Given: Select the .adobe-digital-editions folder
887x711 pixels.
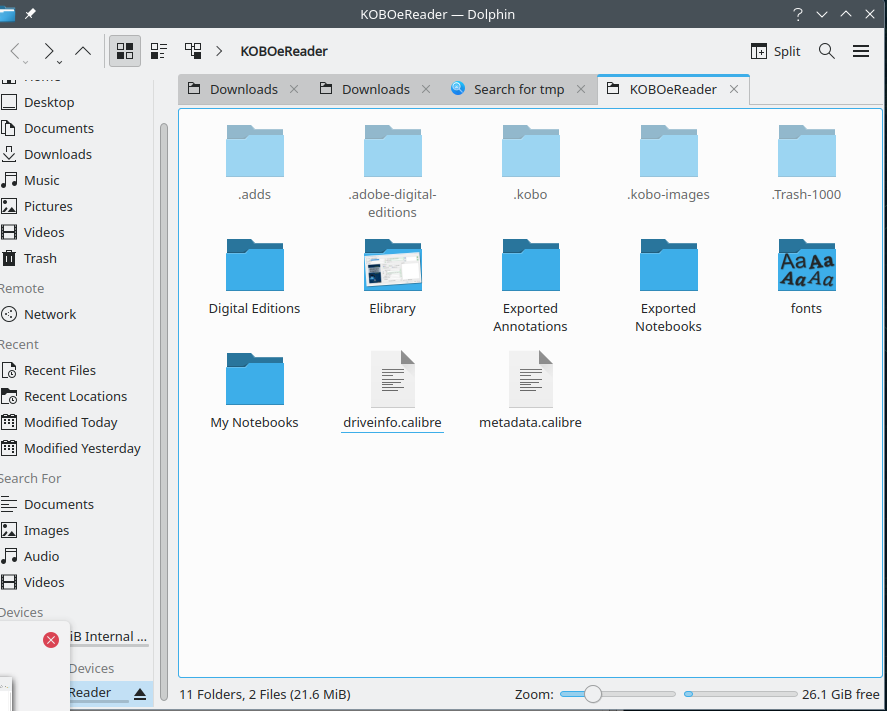Looking at the screenshot, I should click(393, 172).
